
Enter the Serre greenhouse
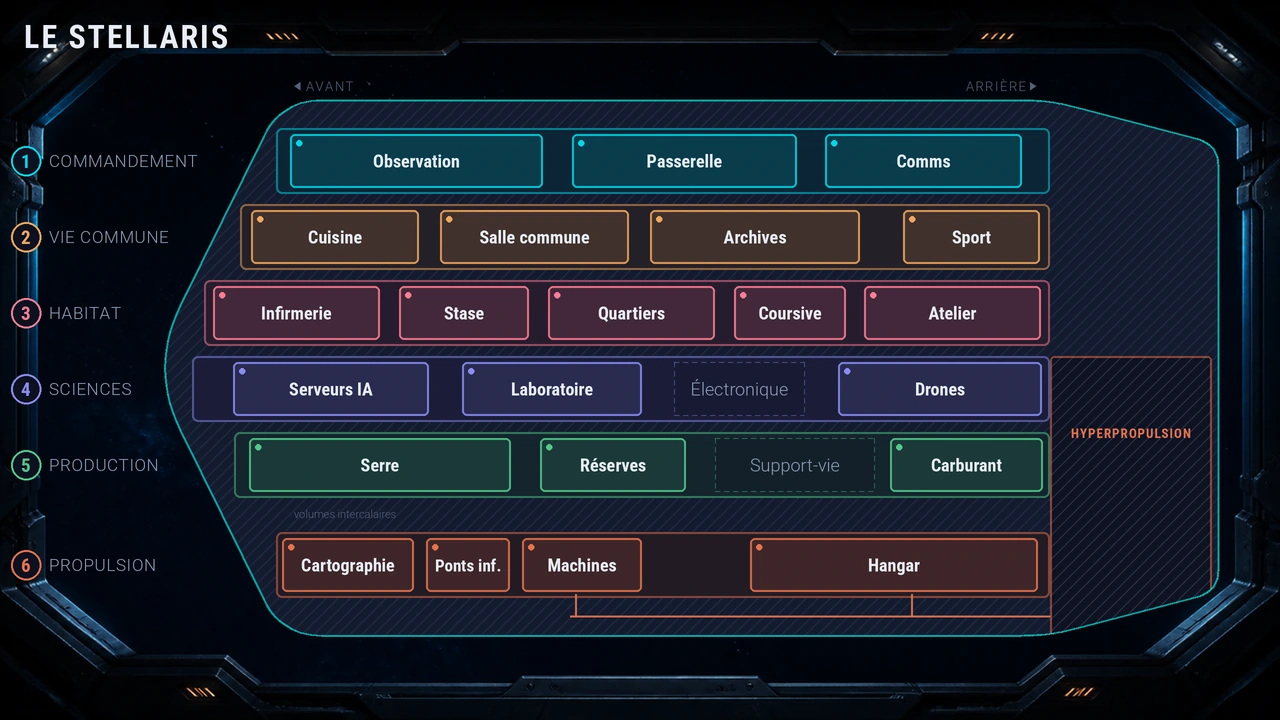[380, 465]
